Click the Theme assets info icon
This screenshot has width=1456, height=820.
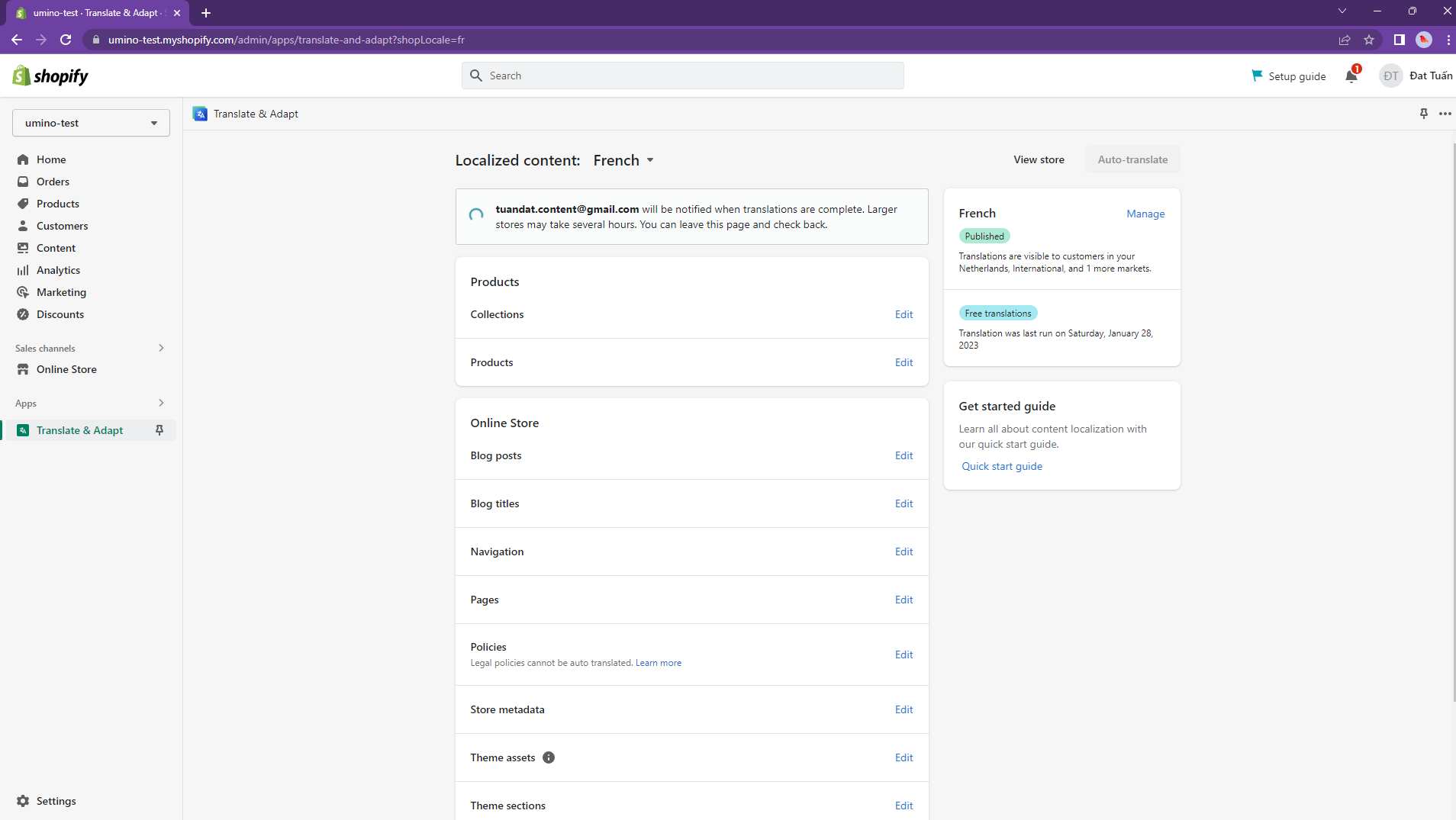point(549,757)
